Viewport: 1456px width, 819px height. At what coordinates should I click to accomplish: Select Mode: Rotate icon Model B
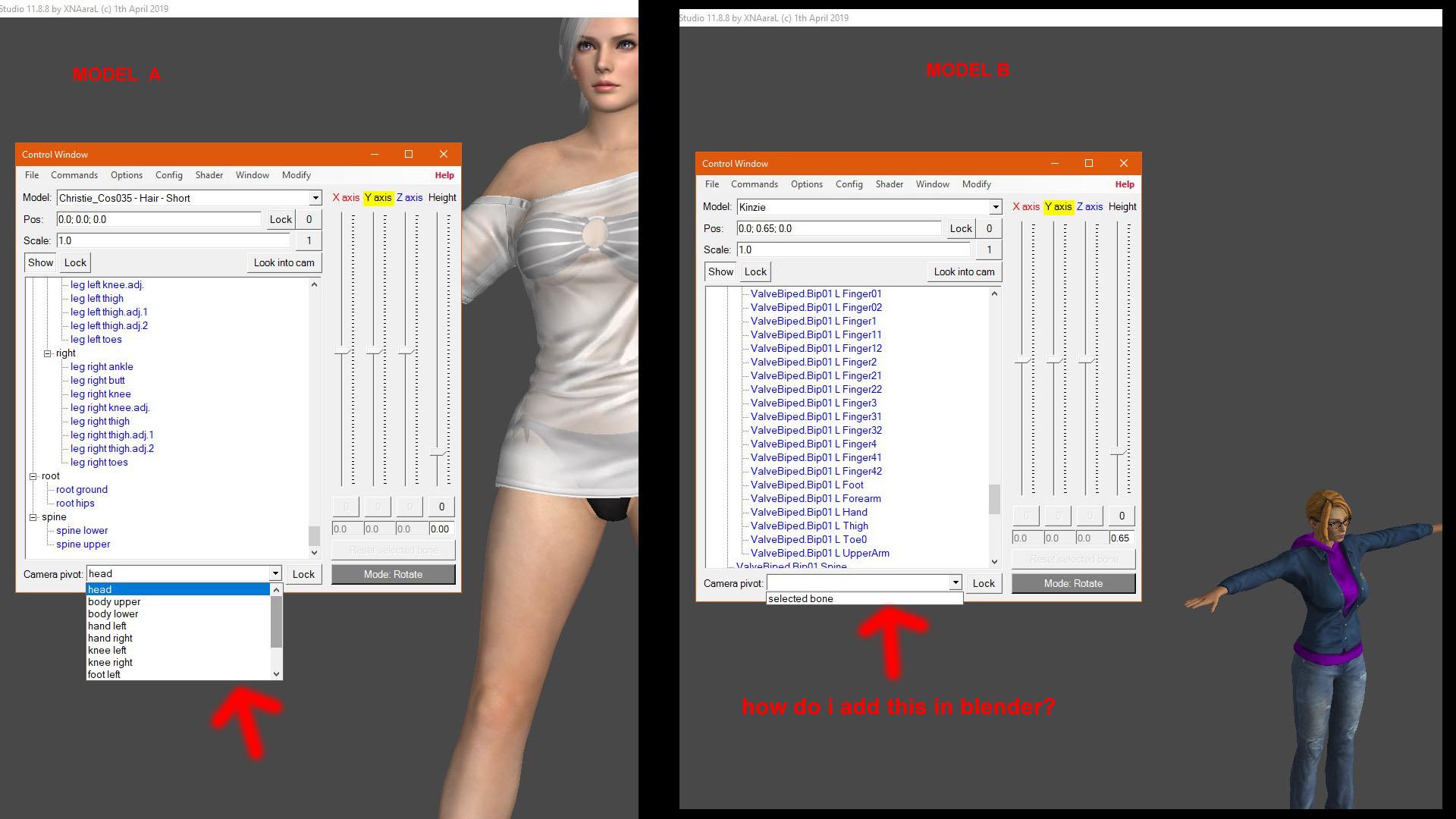point(1074,582)
